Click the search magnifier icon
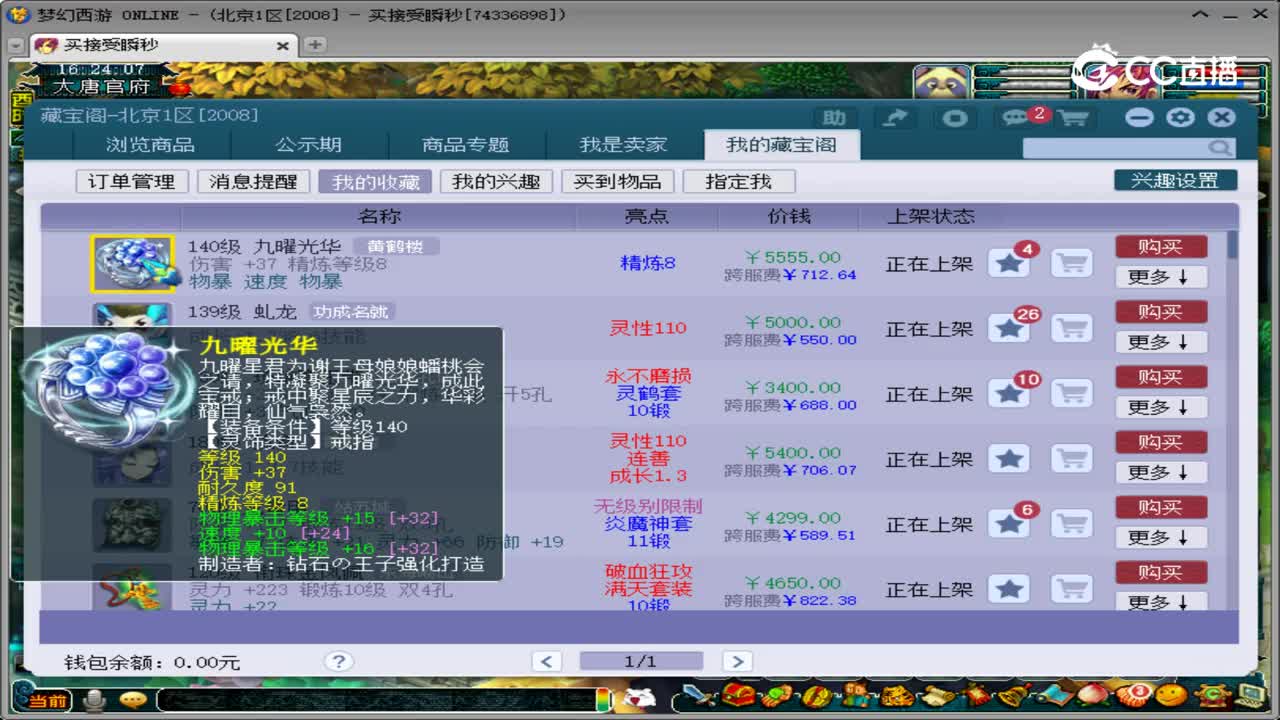 [1220, 148]
